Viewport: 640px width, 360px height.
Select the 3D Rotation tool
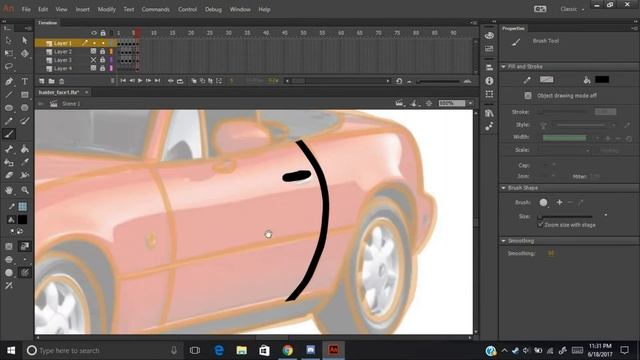(x=24, y=53)
